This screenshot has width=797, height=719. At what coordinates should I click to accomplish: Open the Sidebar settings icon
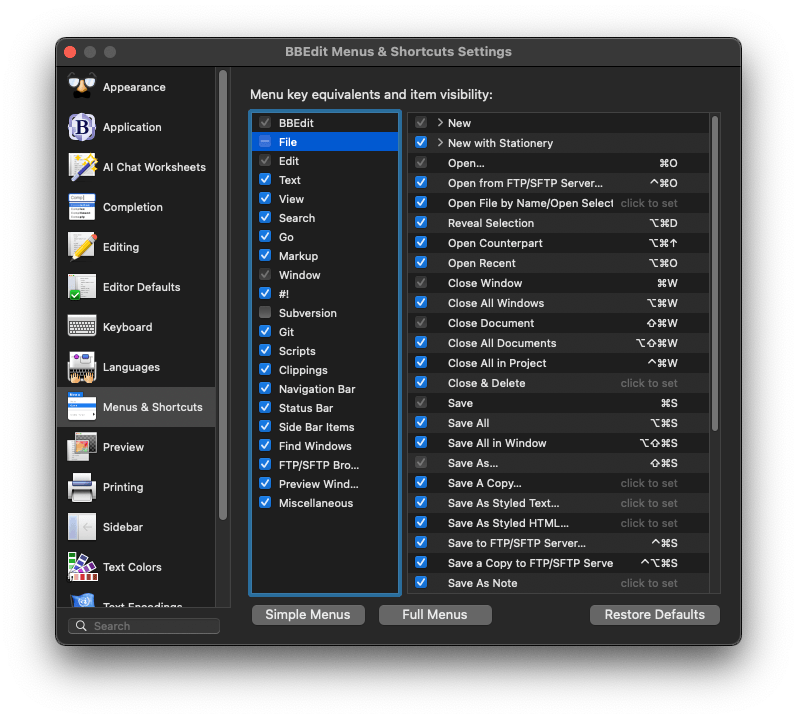pos(82,527)
